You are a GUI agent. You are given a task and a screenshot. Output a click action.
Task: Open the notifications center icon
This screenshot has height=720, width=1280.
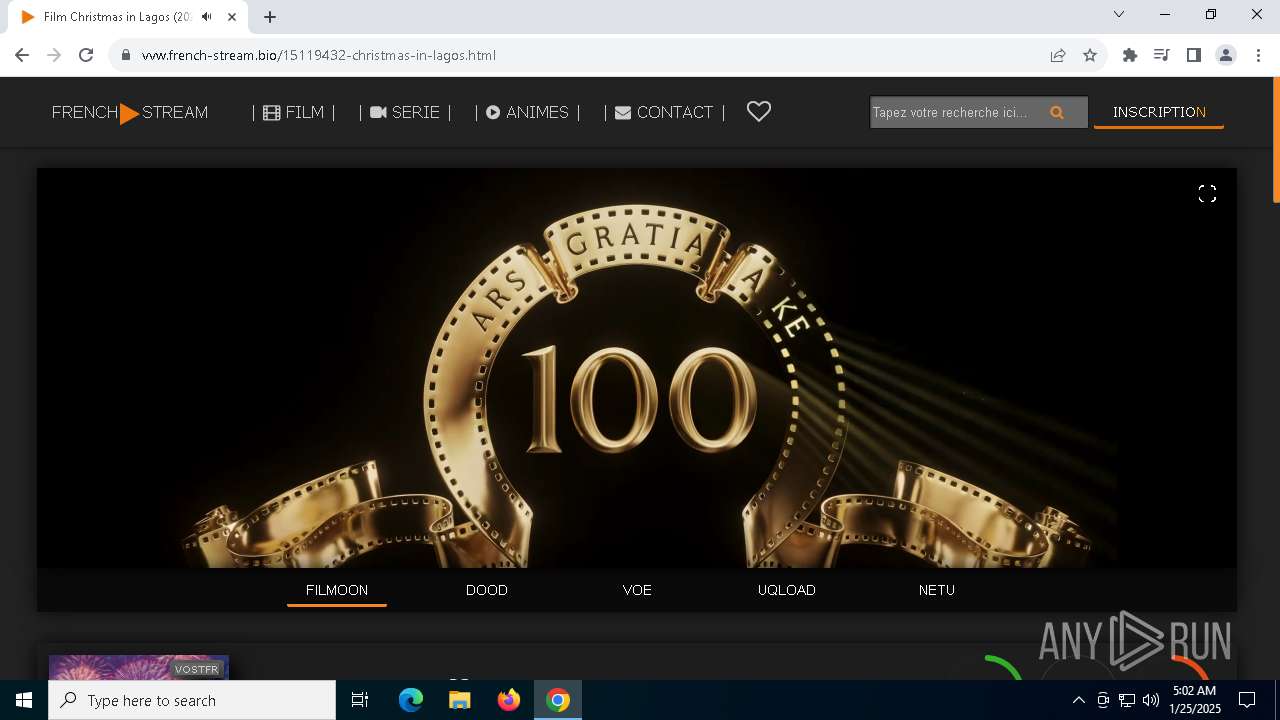(1247, 700)
